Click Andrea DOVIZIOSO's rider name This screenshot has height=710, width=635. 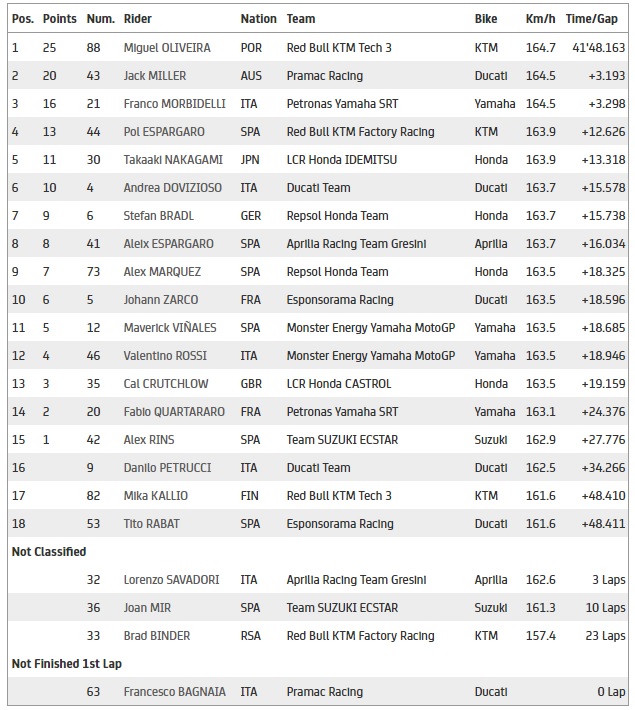(170, 188)
